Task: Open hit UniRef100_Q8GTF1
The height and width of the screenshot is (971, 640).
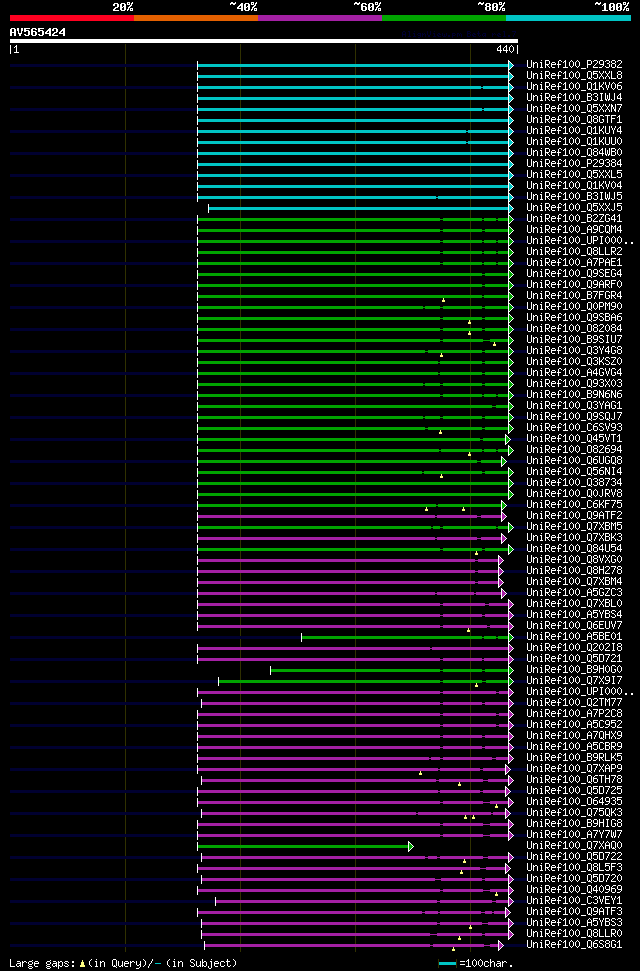Action: coord(574,119)
